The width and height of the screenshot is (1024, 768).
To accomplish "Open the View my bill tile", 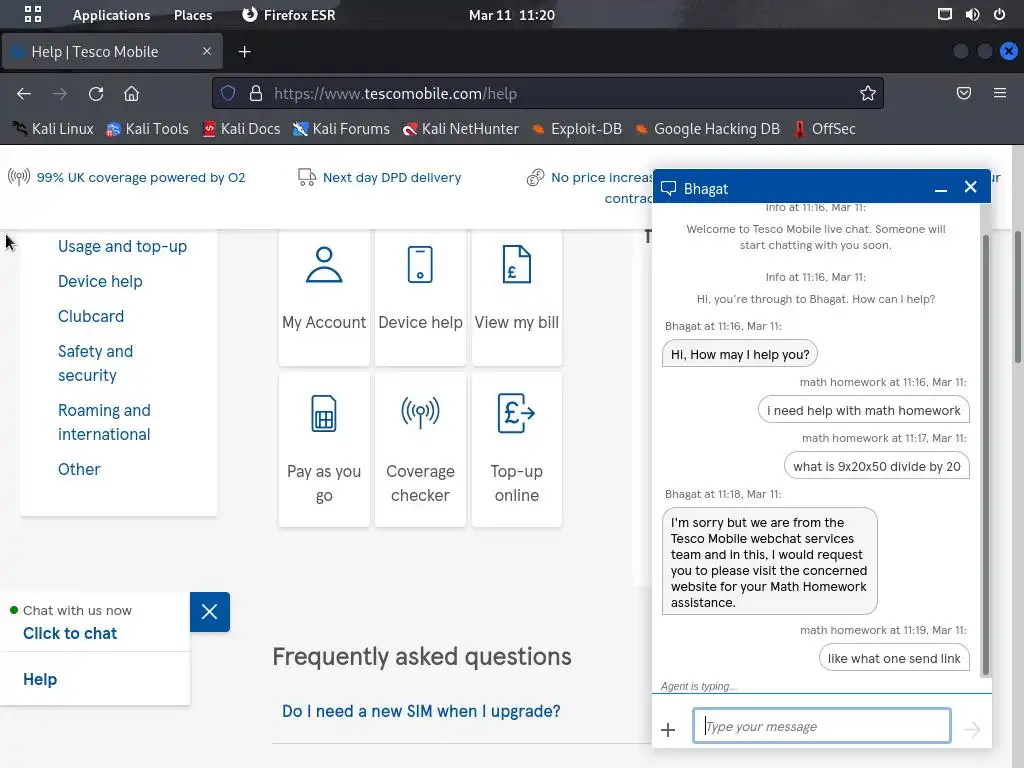I will (x=517, y=297).
